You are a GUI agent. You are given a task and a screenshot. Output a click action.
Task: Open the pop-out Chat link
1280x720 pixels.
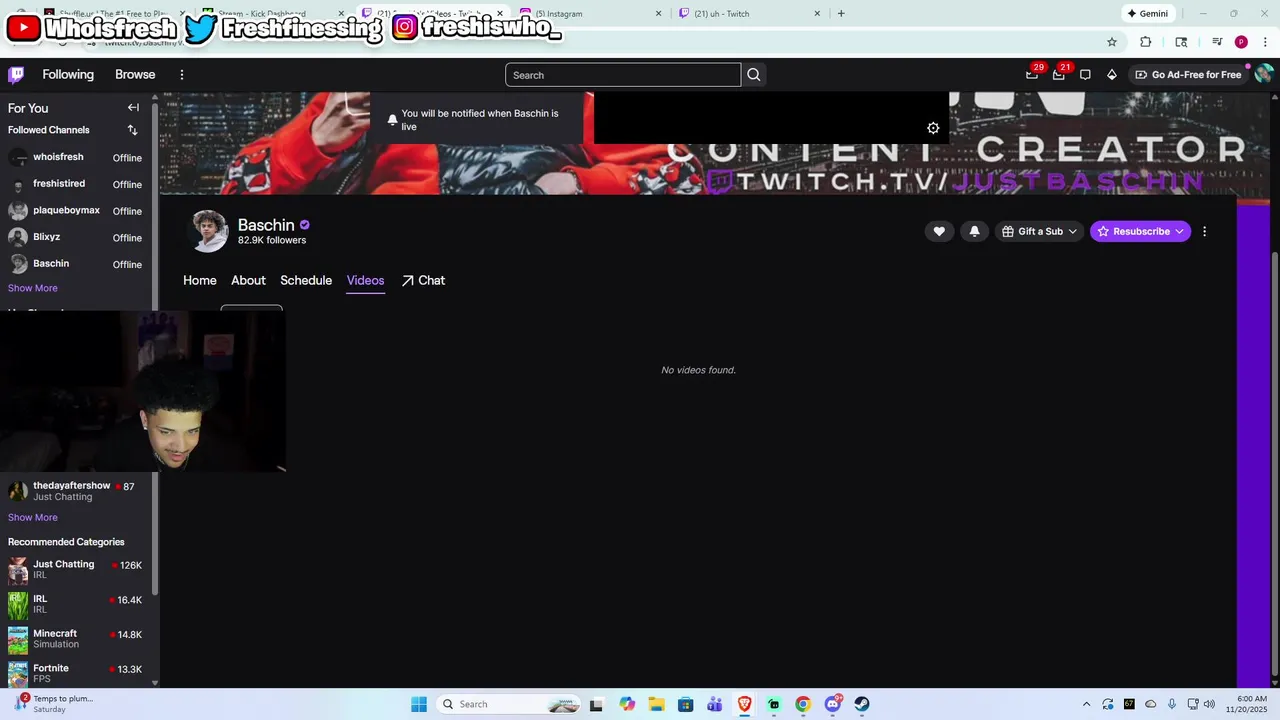tap(423, 281)
